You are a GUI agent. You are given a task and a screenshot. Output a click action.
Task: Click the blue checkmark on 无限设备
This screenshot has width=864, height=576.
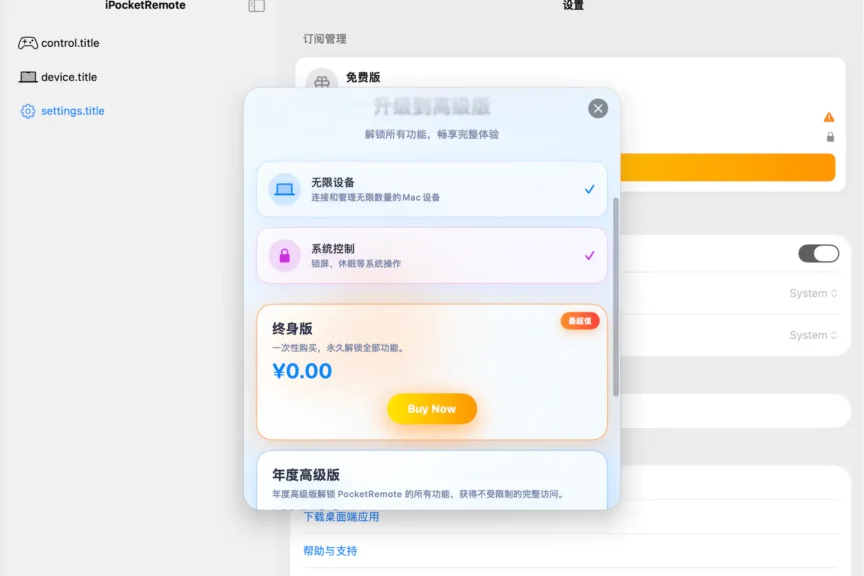pos(590,187)
